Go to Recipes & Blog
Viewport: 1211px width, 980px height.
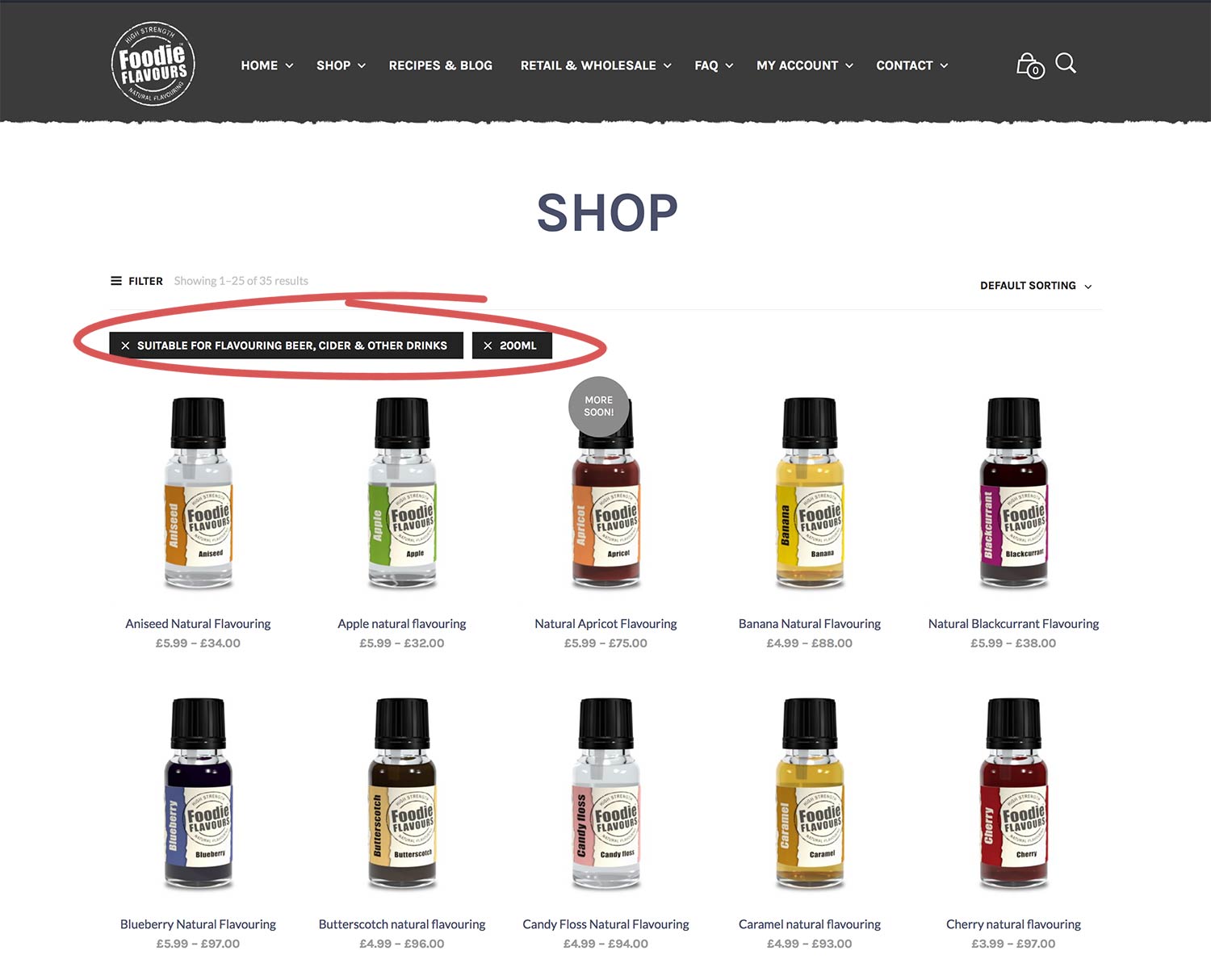tap(441, 65)
